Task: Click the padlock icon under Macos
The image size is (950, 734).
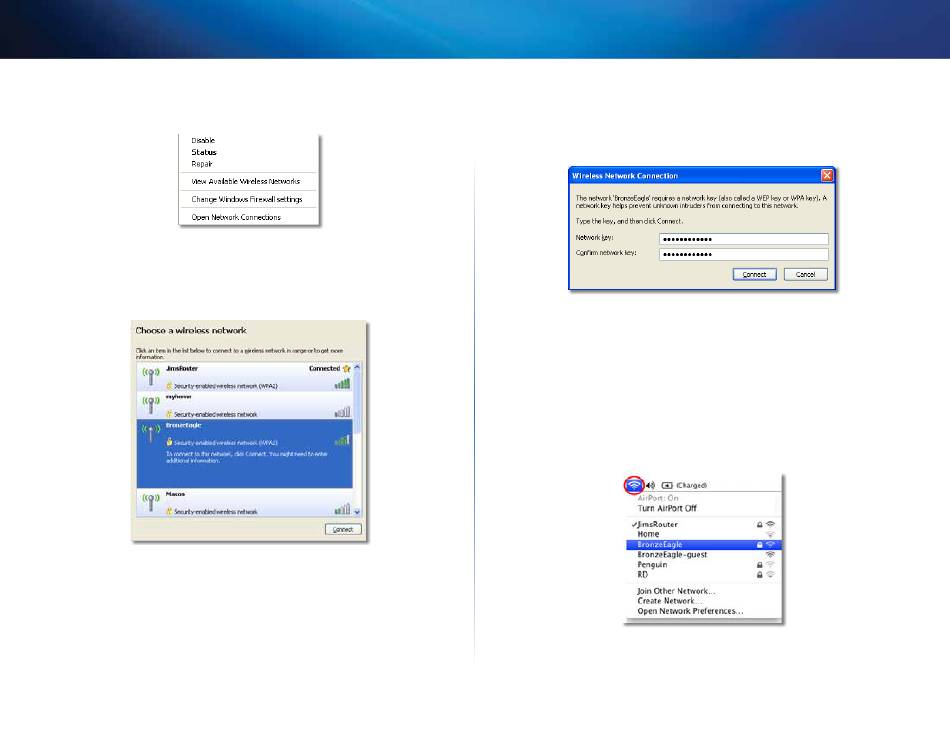Action: 170,512
